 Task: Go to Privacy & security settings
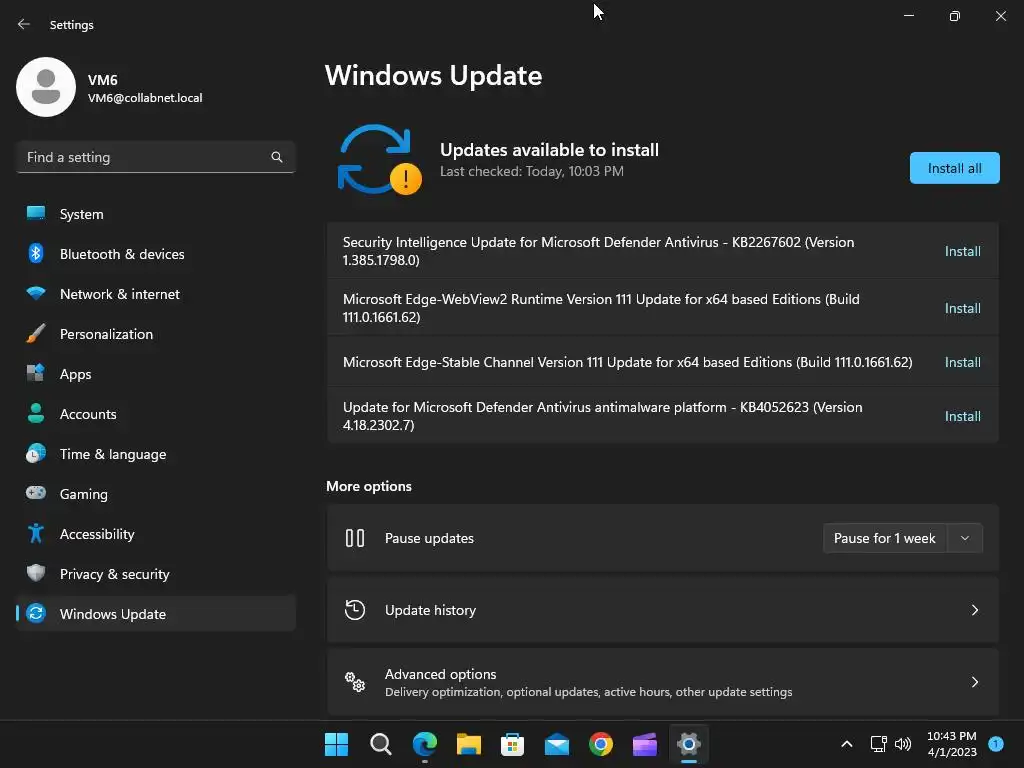pos(156,573)
